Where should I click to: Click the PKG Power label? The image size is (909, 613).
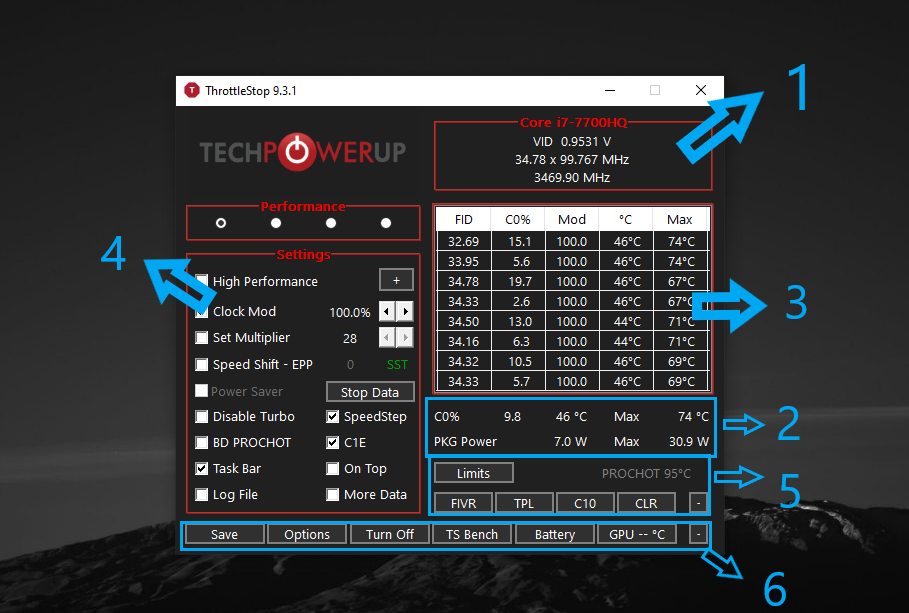click(x=466, y=442)
